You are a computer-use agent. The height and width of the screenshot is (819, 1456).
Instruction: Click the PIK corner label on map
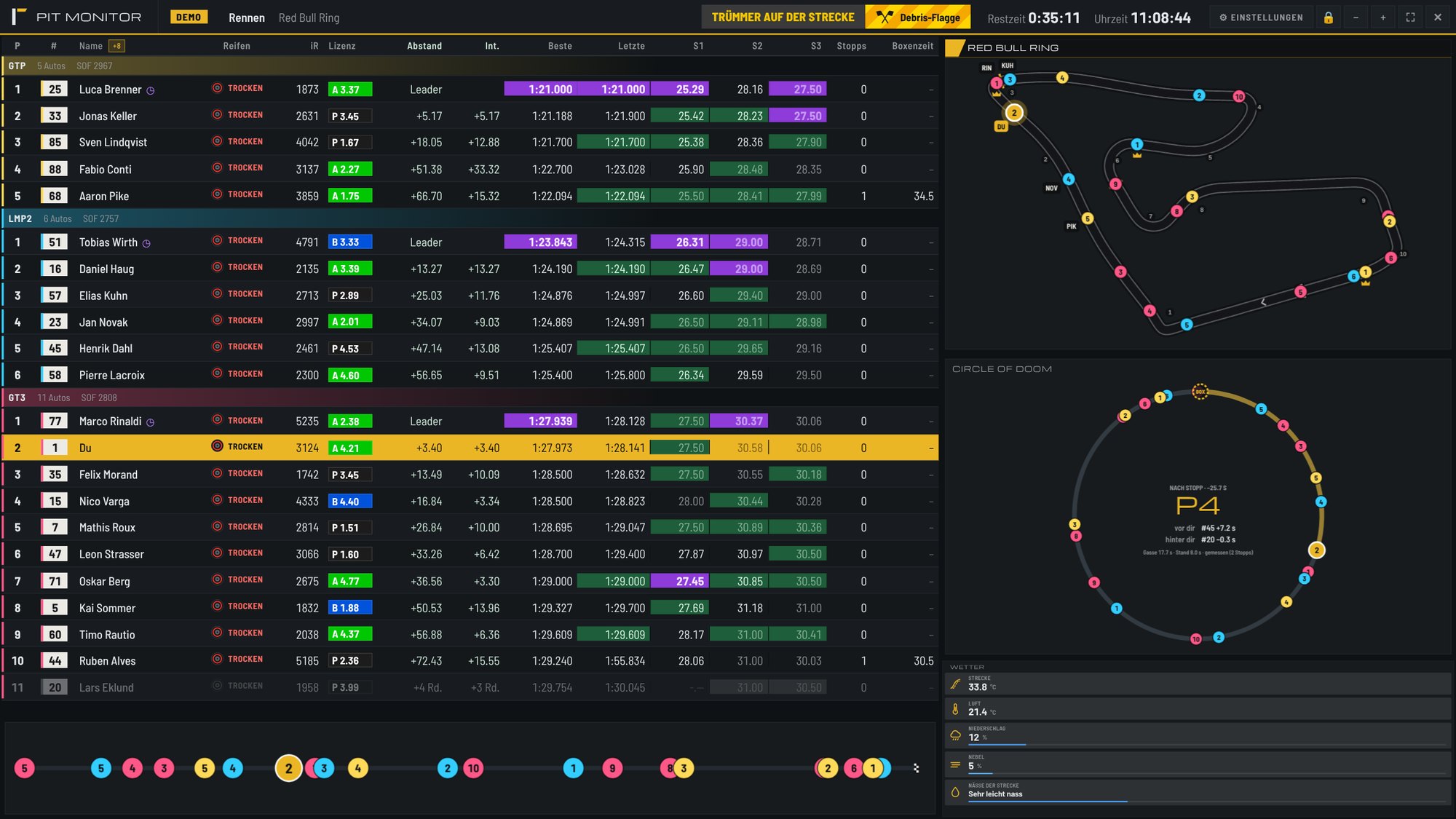[1071, 226]
